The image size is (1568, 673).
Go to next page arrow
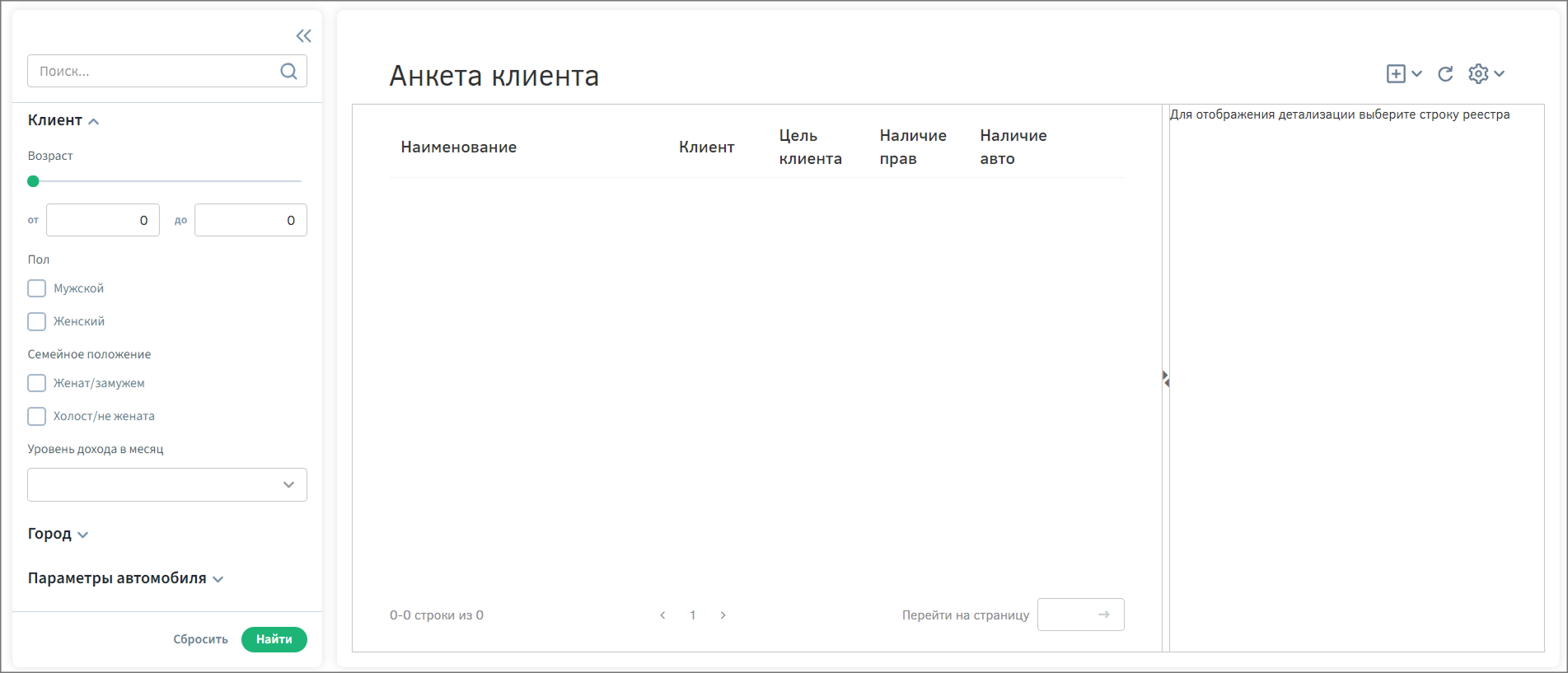(x=723, y=615)
